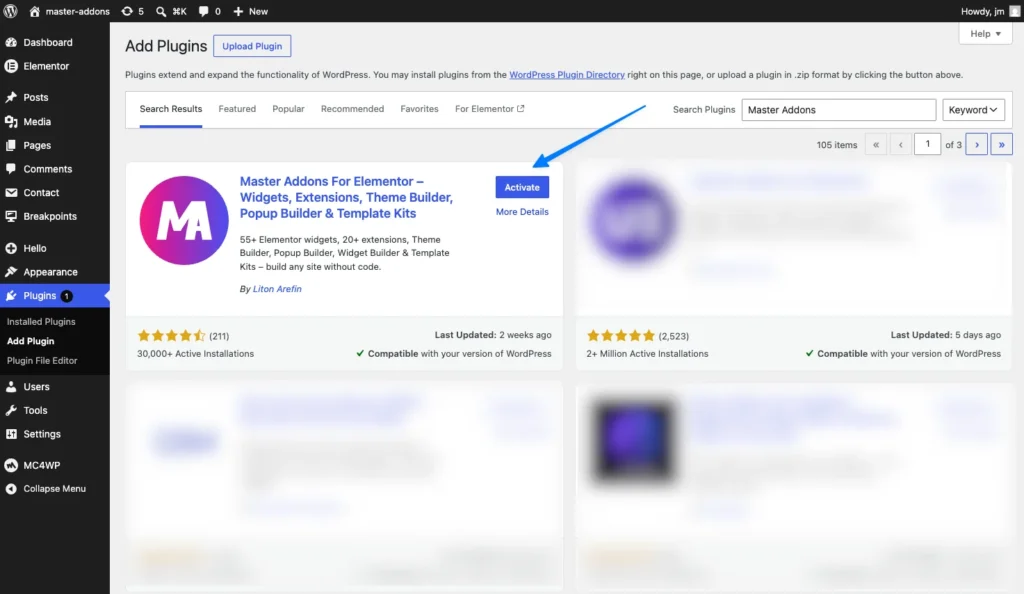Click the Dashboard gauge icon
This screenshot has height=594, width=1024.
(11, 42)
